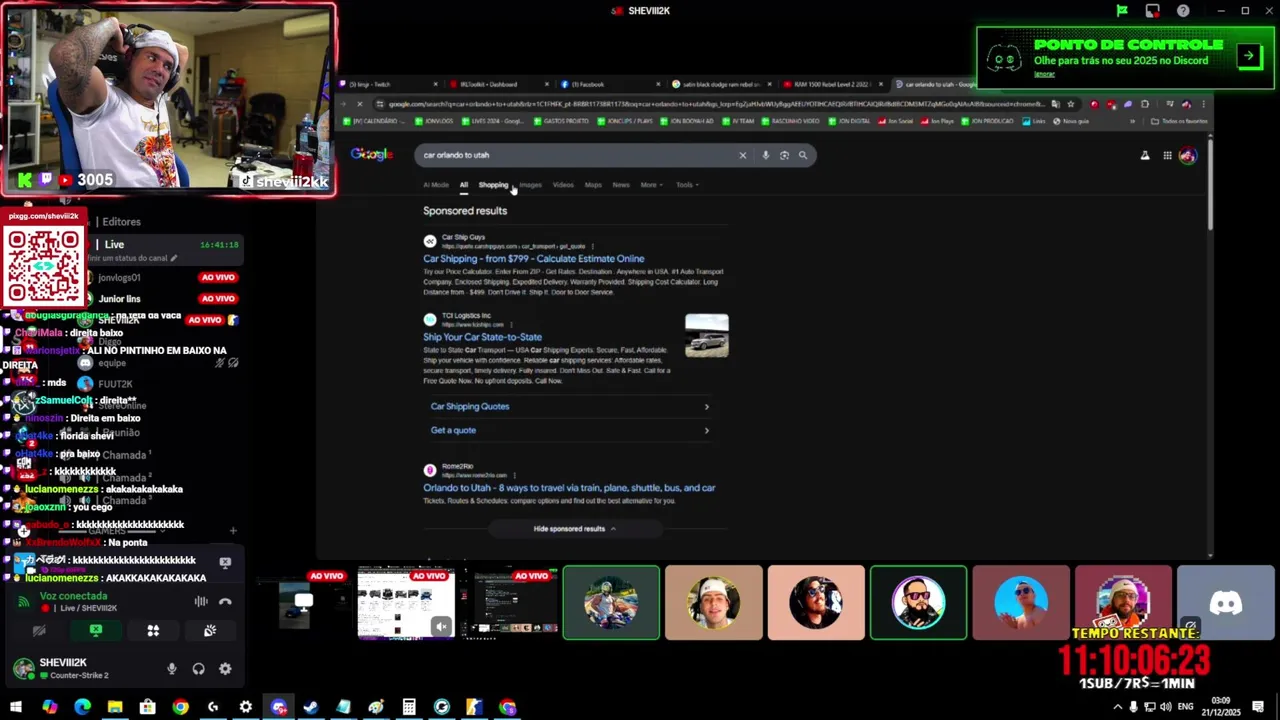1280x720 pixels.
Task: Open Ship Your Car State-to-State link
Action: (482, 337)
